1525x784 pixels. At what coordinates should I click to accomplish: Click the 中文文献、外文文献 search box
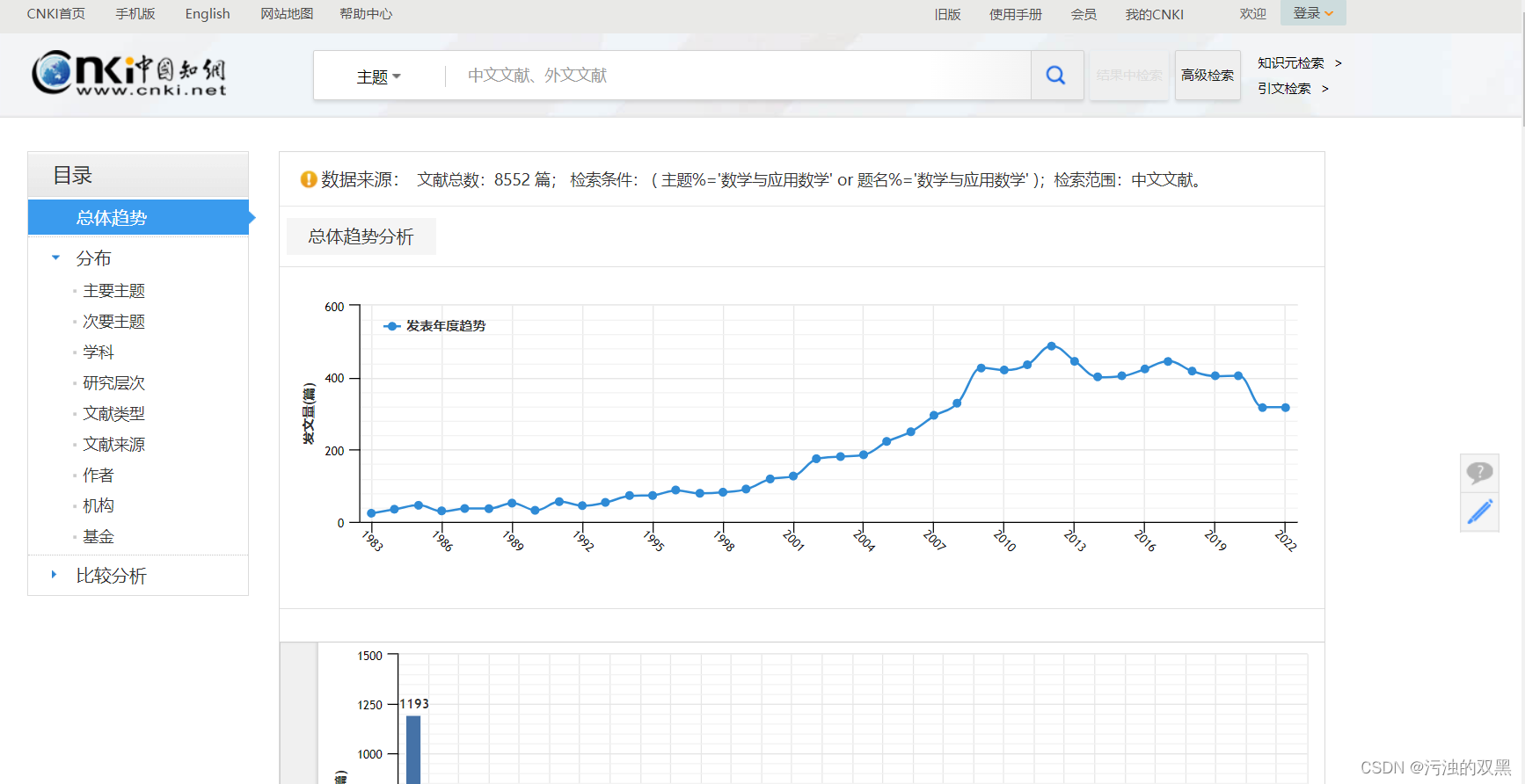pyautogui.click(x=739, y=76)
